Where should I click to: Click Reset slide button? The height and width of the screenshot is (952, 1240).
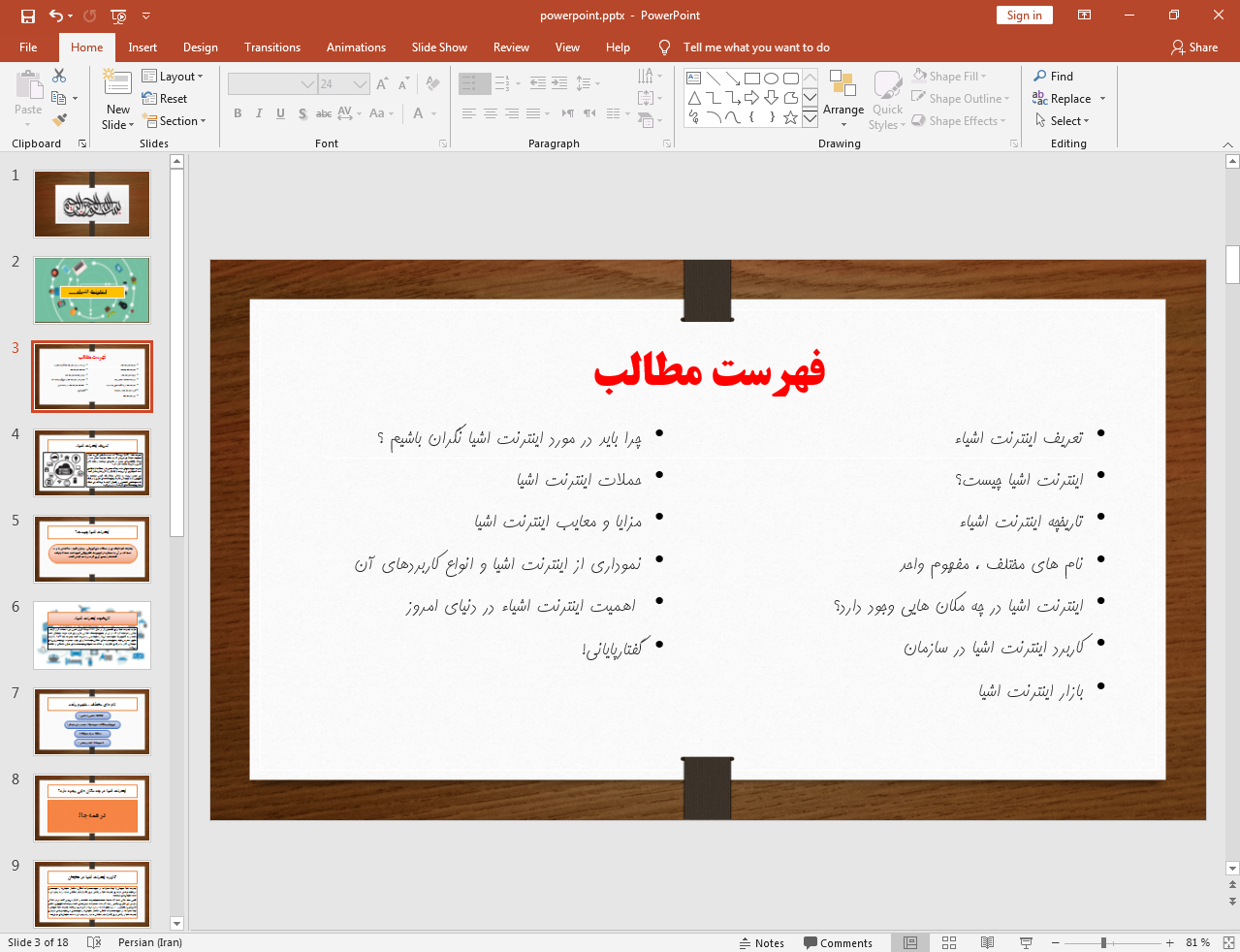[x=165, y=98]
